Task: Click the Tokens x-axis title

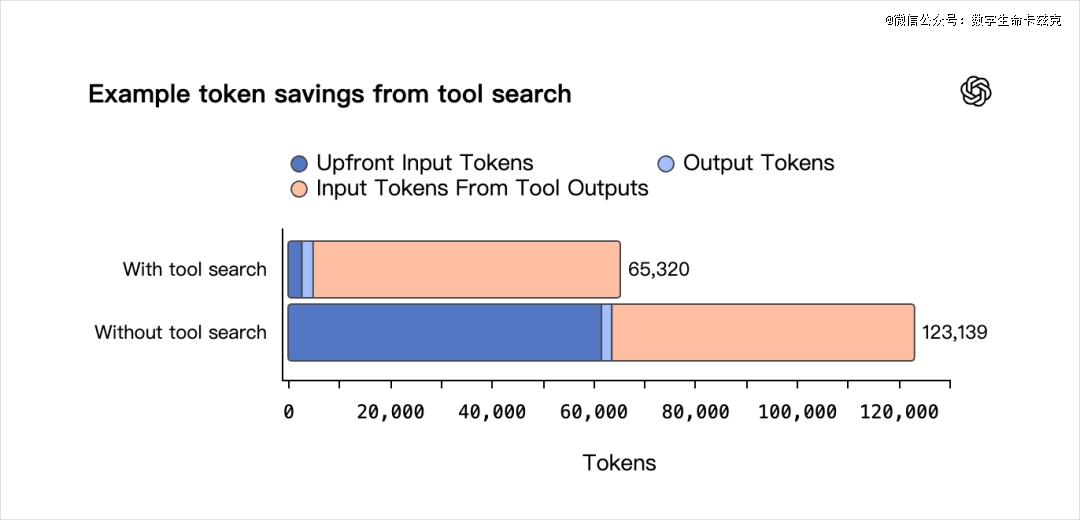Action: coord(619,462)
